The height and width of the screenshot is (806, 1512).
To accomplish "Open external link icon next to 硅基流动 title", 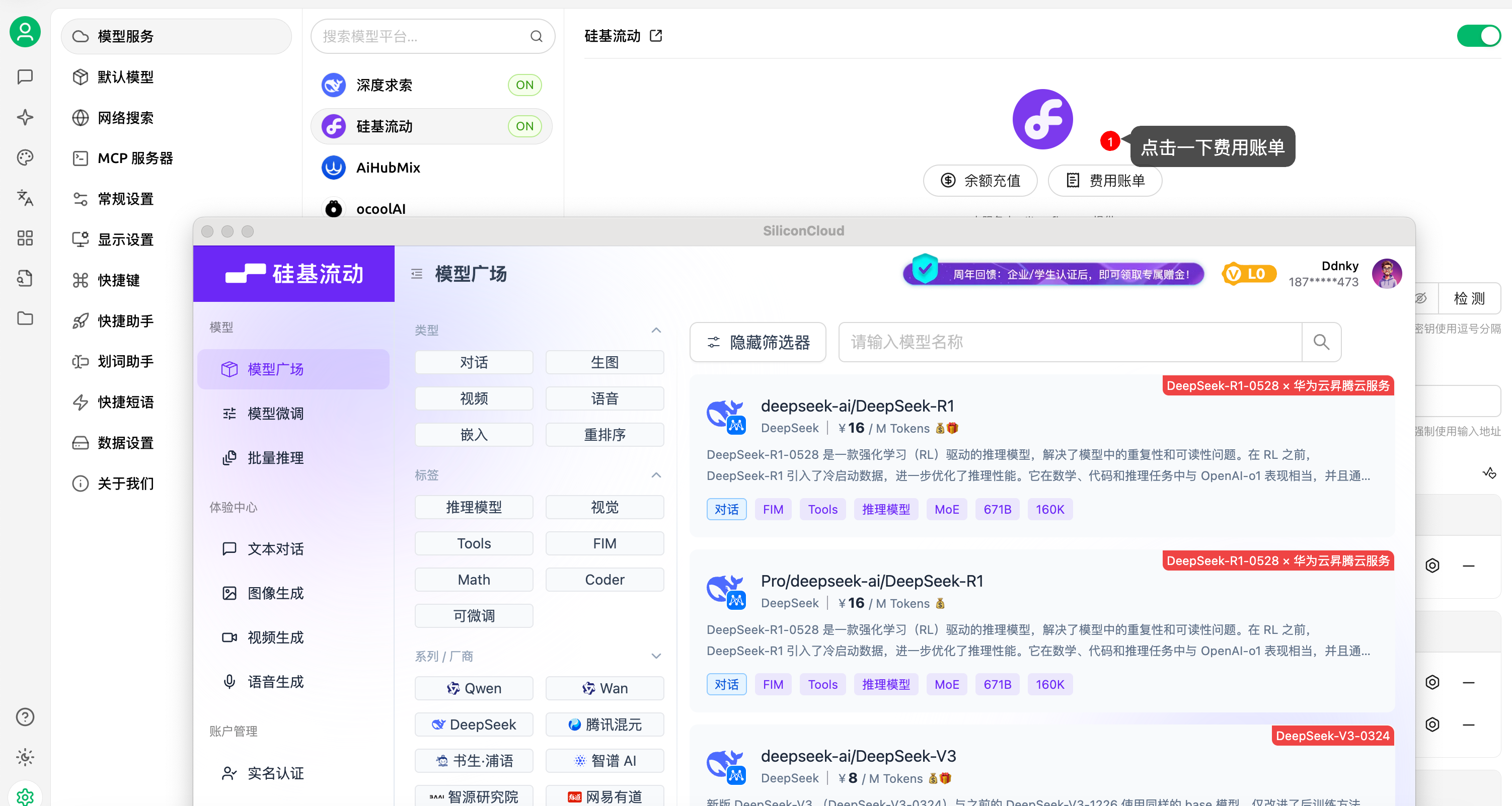I will 656,36.
